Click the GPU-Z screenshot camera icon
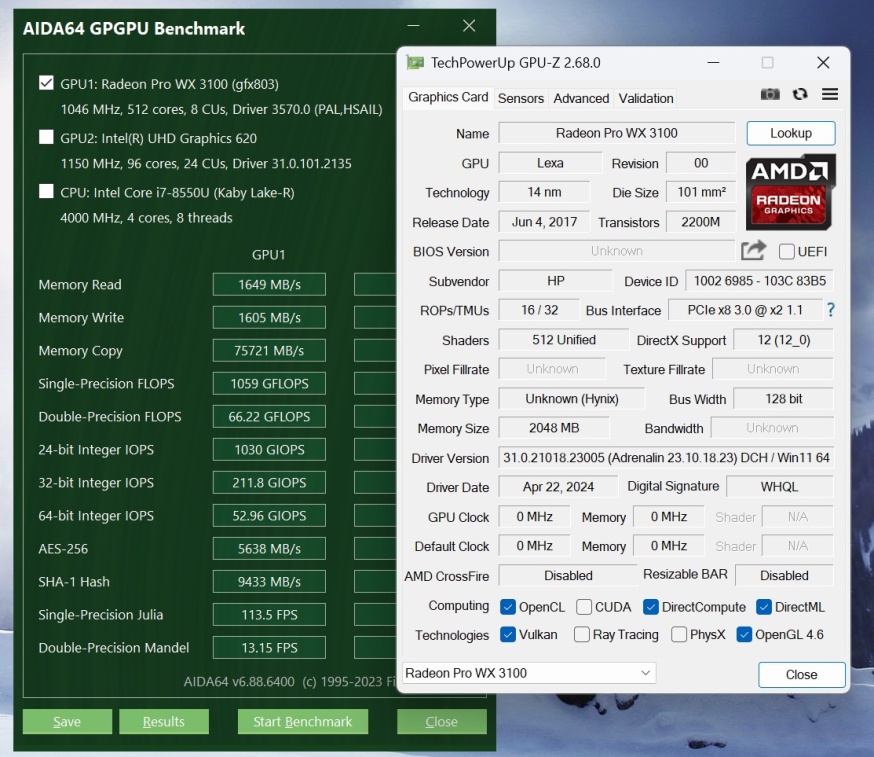Viewport: 874px width, 757px height. coord(770,94)
